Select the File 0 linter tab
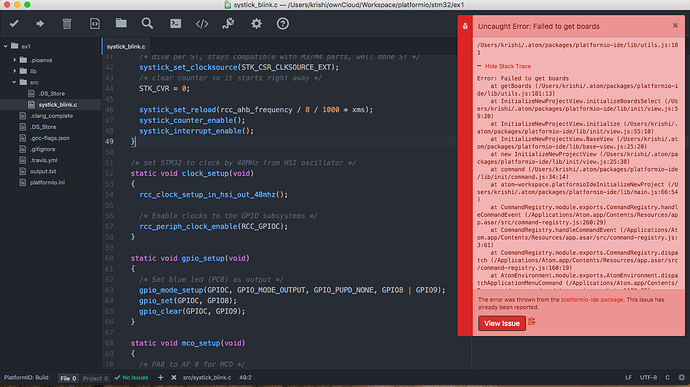 click(x=68, y=378)
